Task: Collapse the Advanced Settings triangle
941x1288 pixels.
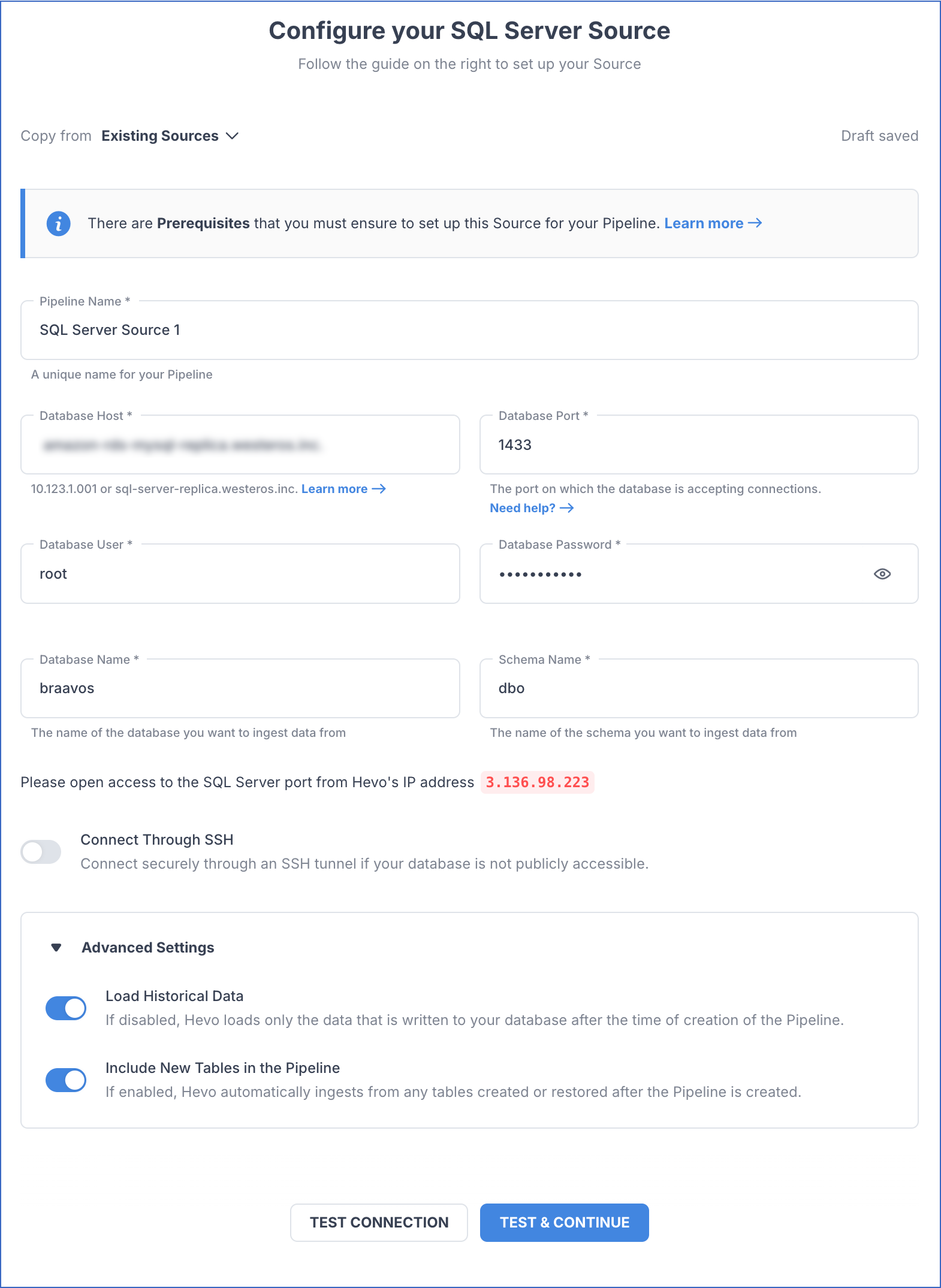Action: tap(56, 947)
